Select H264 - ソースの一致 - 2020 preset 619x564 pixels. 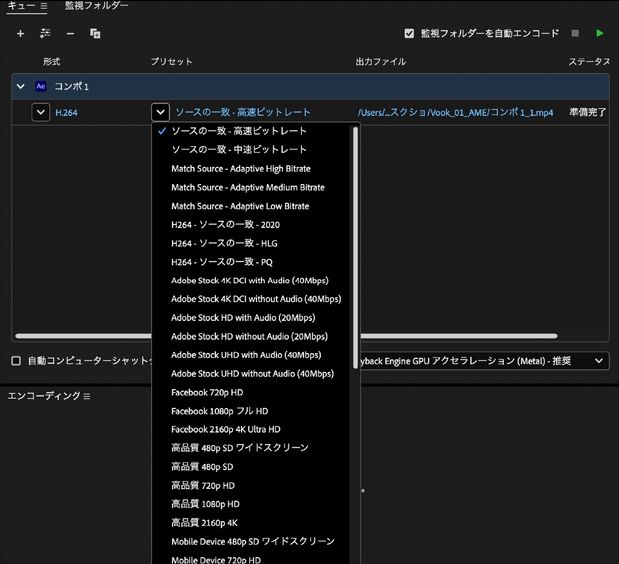tap(252, 225)
